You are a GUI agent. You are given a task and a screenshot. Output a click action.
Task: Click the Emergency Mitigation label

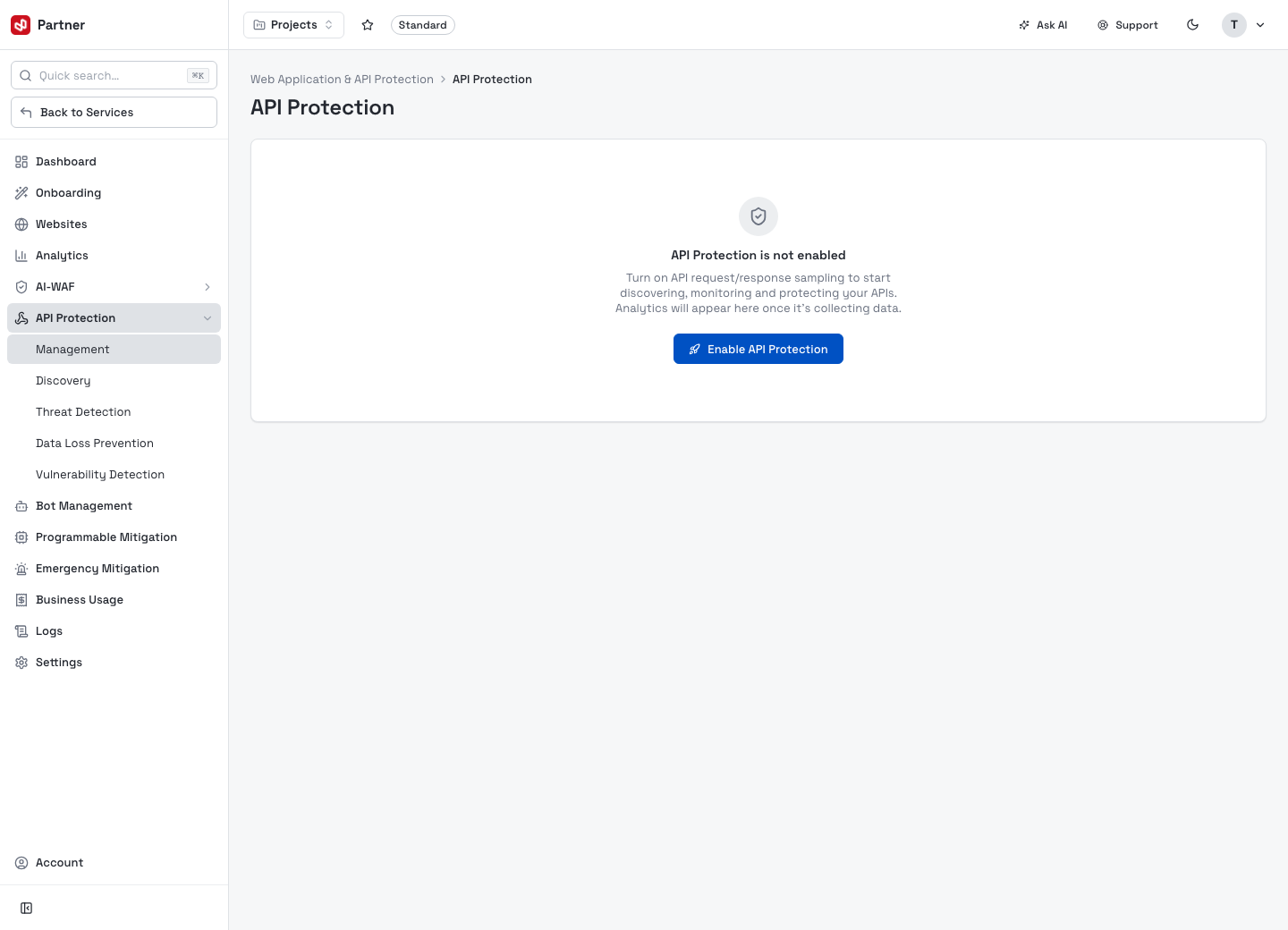pyautogui.click(x=97, y=569)
